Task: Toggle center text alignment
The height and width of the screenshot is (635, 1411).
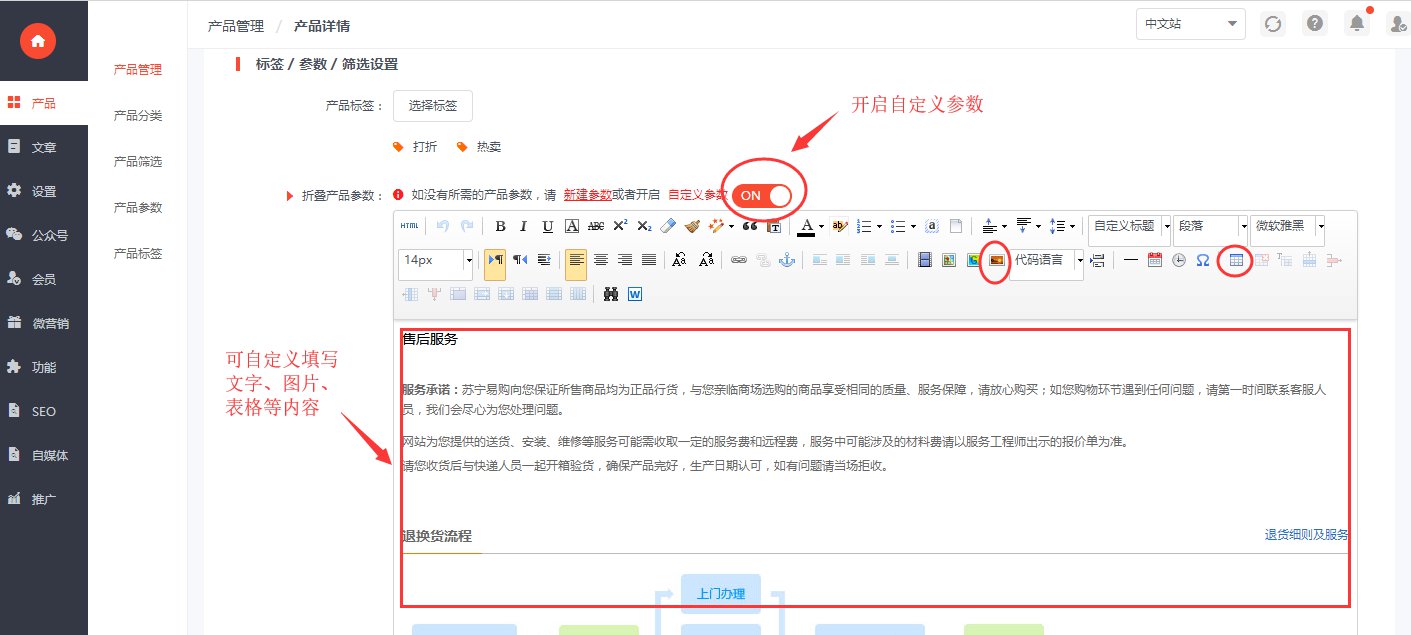Action: [x=601, y=260]
